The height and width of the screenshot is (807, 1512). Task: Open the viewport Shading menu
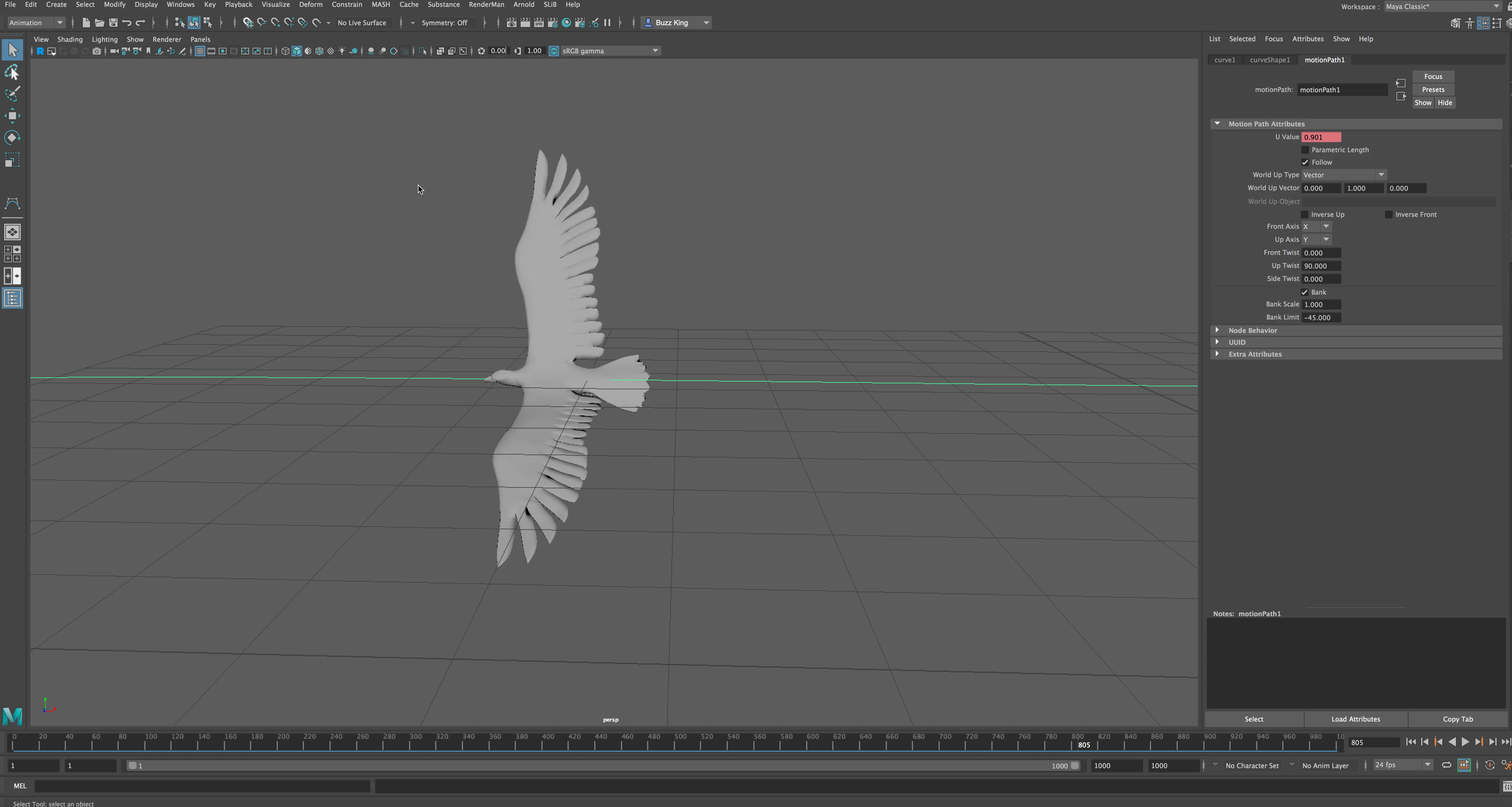(70, 39)
